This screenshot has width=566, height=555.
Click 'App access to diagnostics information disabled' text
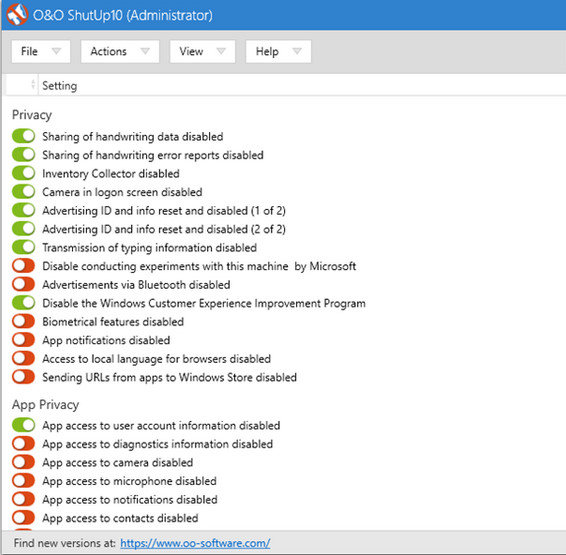coord(158,444)
